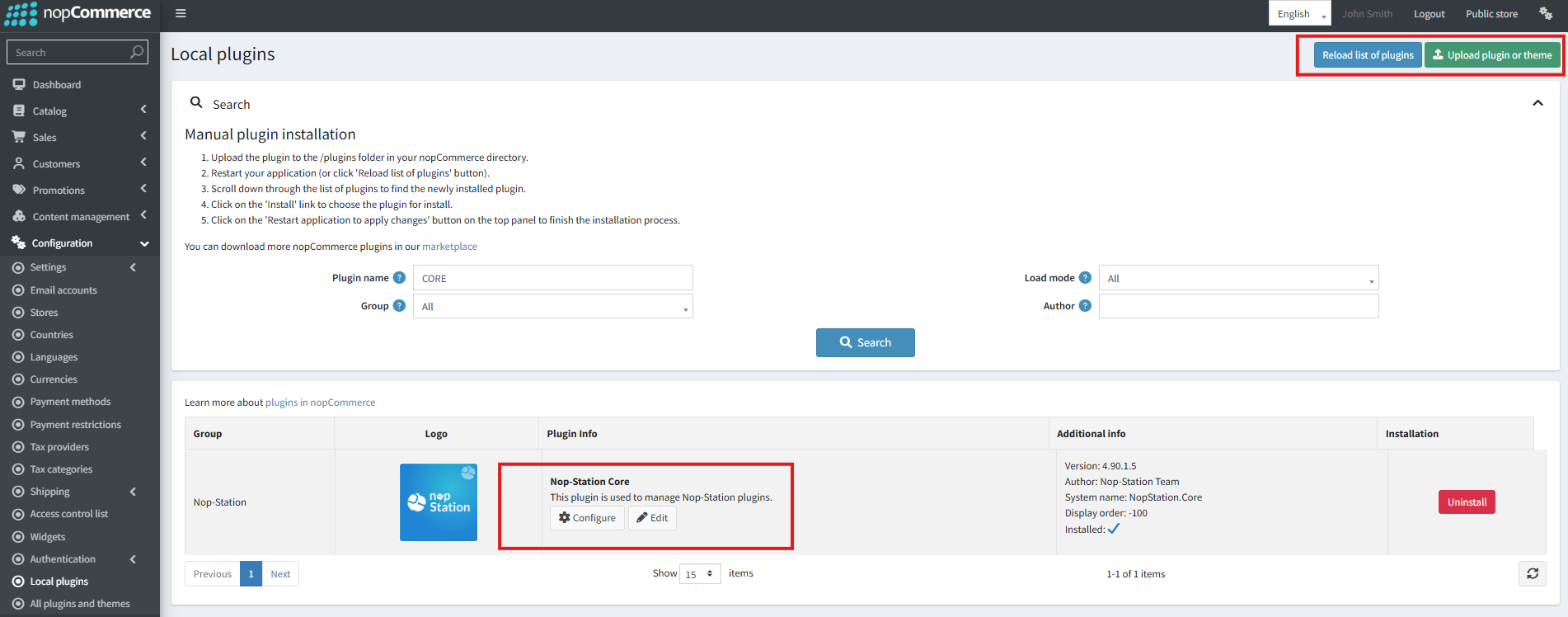Select page 1 in pagination

tap(251, 574)
